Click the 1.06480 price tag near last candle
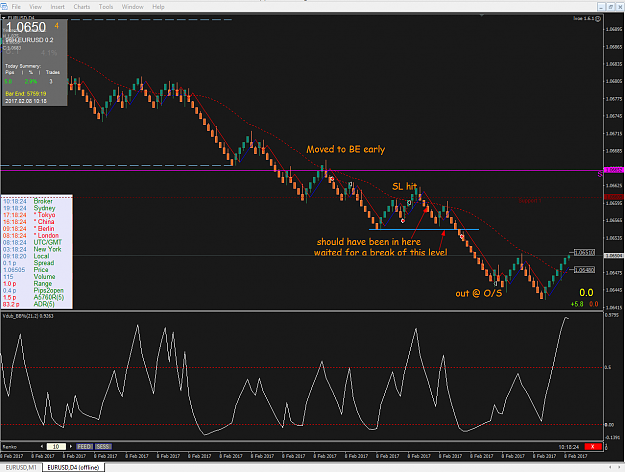The image size is (625, 472). tap(584, 270)
